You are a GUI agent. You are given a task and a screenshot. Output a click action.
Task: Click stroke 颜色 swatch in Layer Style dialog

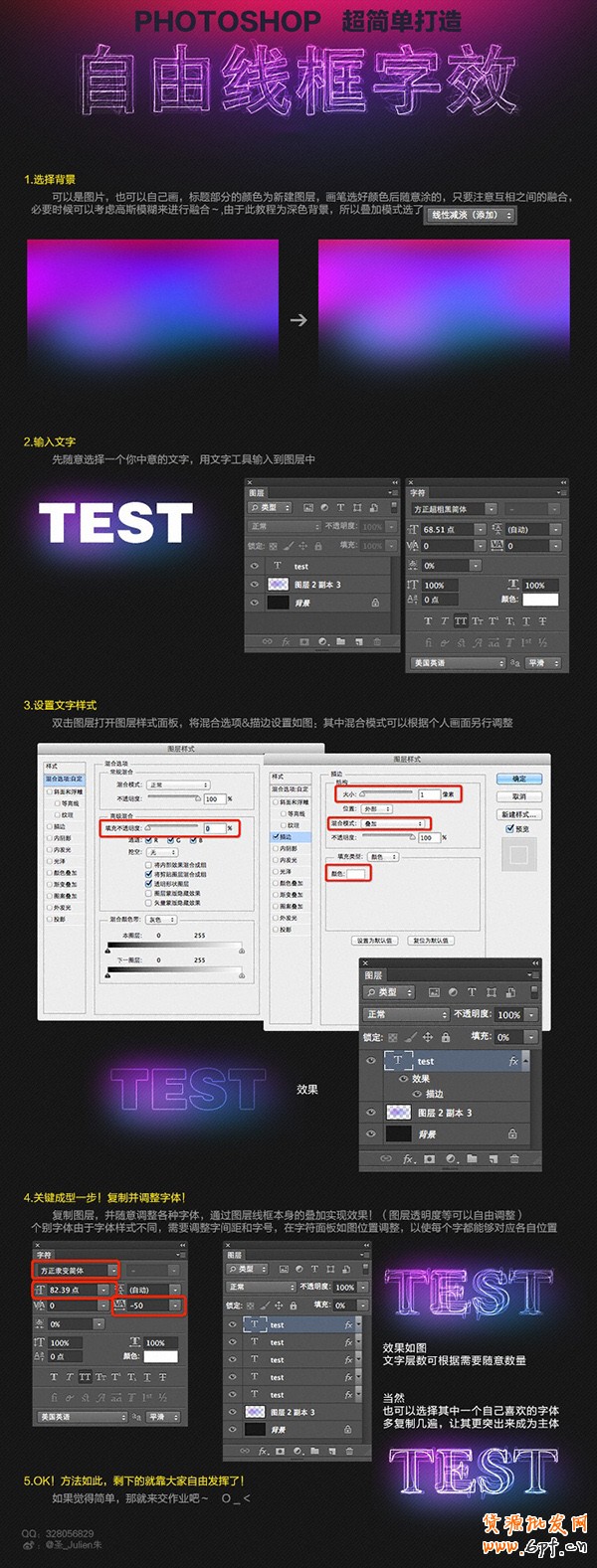pos(356,873)
